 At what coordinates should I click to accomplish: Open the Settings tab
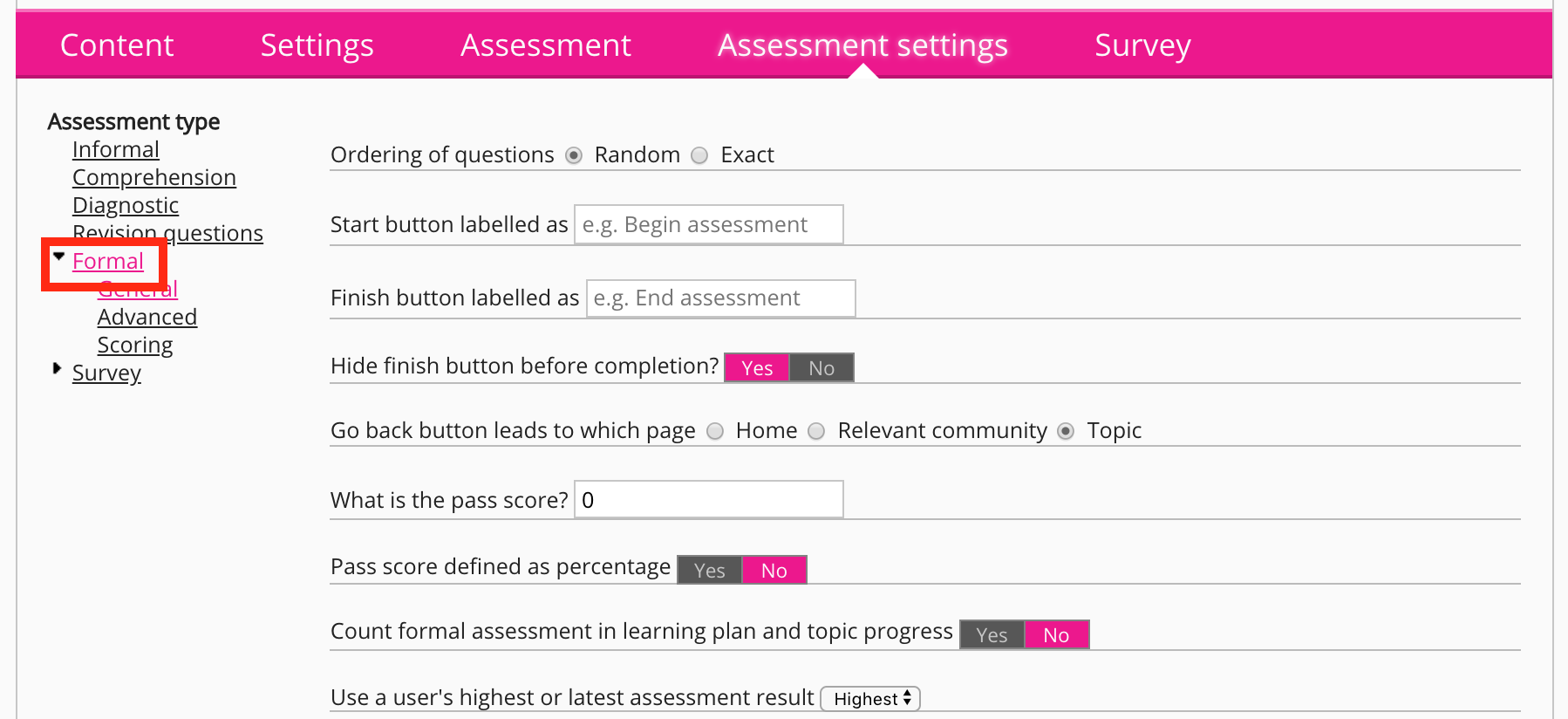click(317, 45)
